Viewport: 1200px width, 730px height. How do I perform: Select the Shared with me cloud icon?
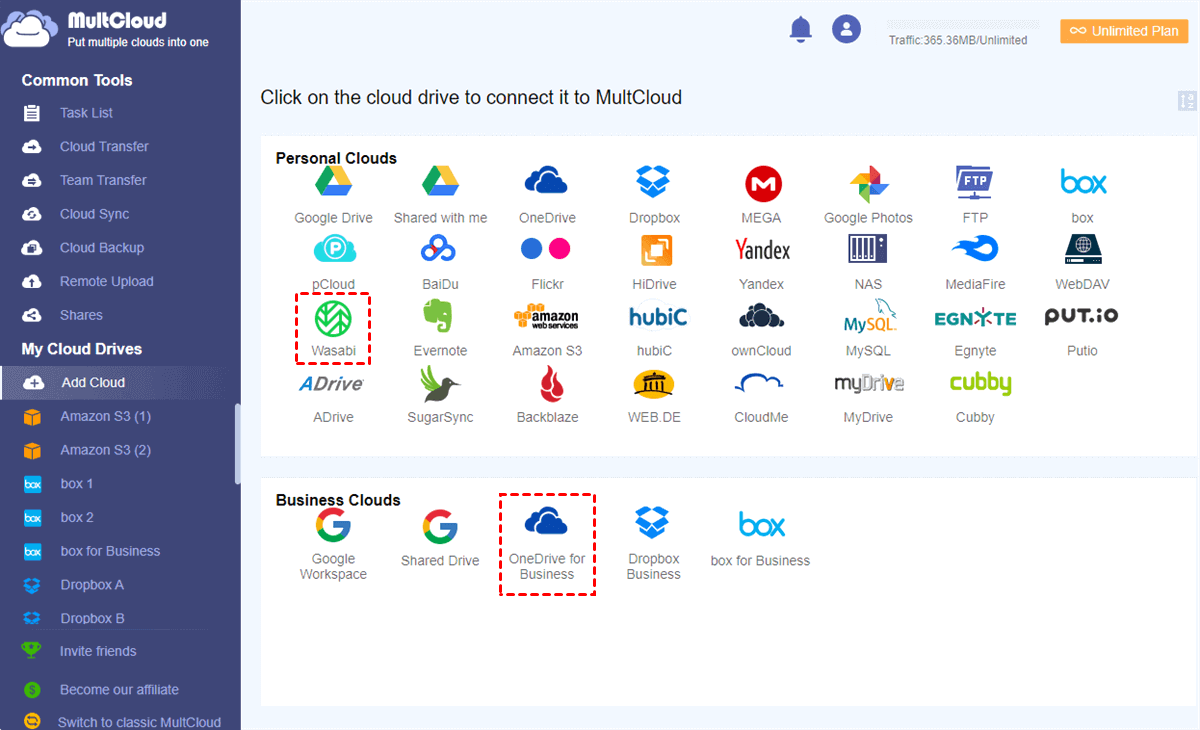(440, 182)
